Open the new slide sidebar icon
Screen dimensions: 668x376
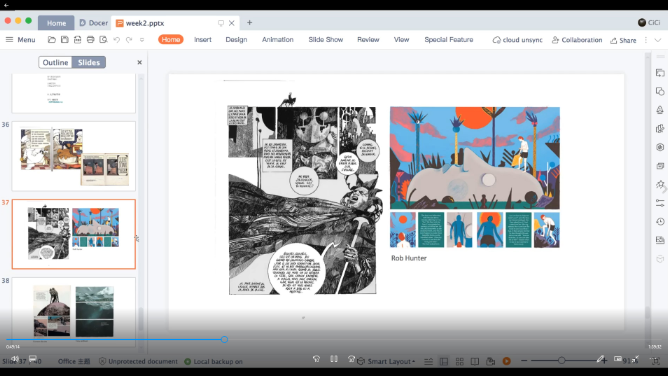click(660, 73)
